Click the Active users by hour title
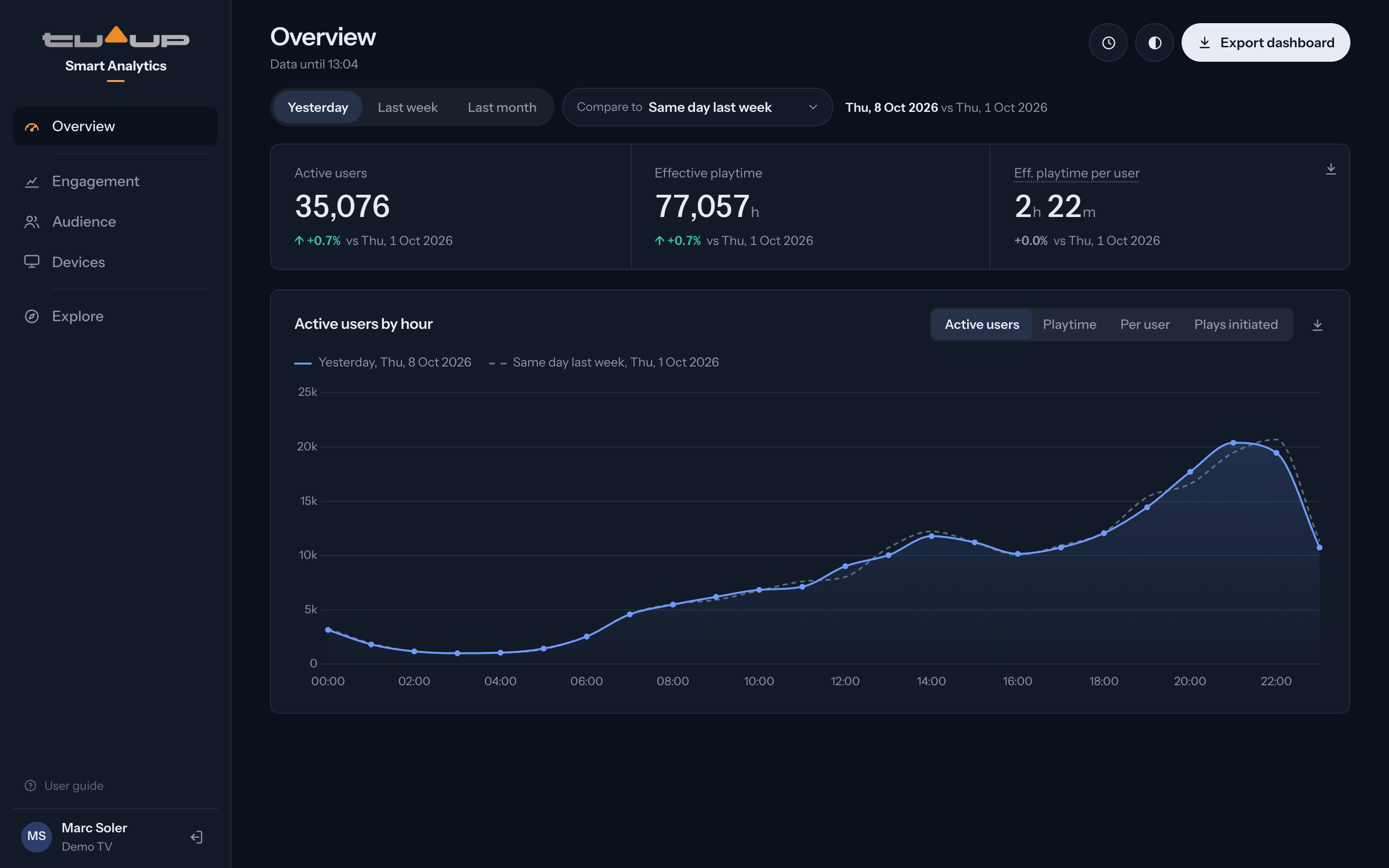 pos(363,325)
